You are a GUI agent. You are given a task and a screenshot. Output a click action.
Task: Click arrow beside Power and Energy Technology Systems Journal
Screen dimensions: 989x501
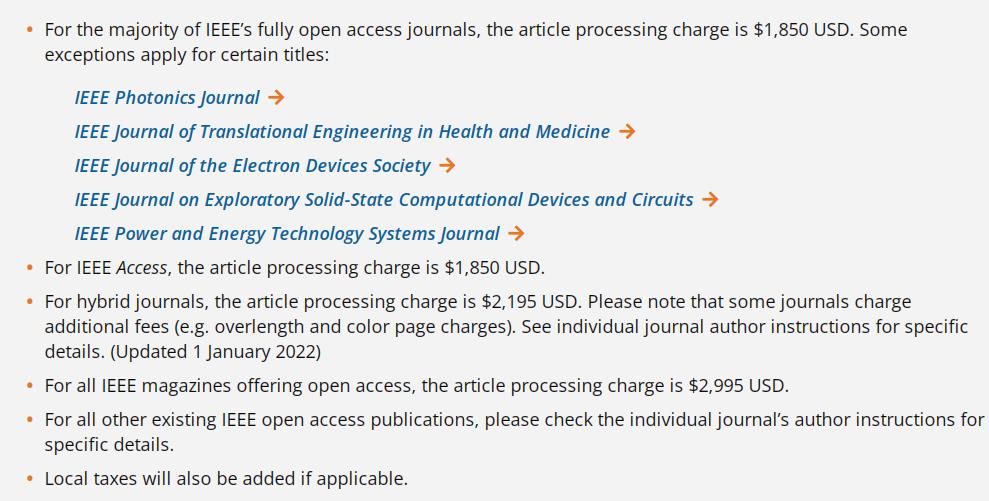516,233
